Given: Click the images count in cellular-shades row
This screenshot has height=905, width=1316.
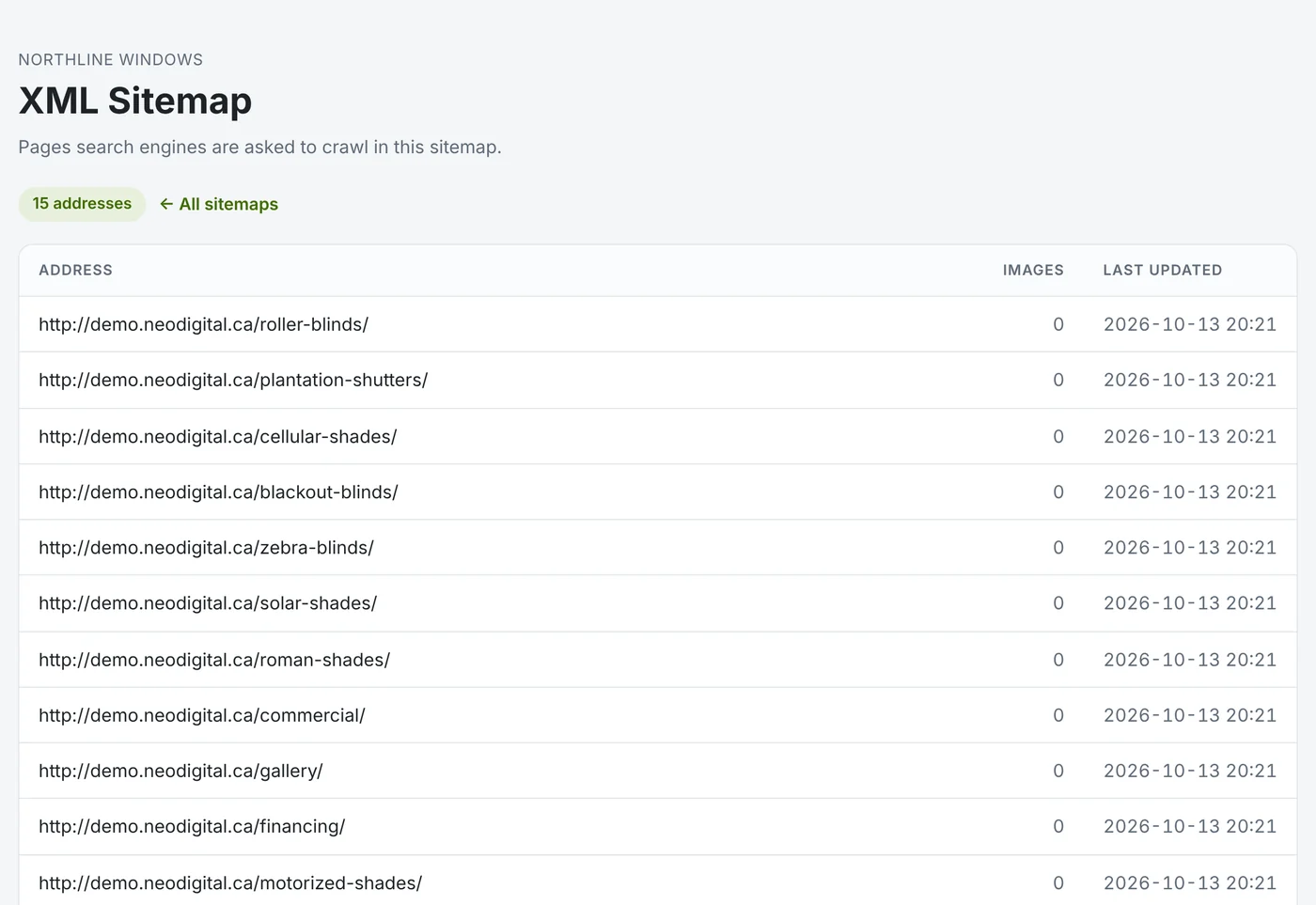Looking at the screenshot, I should 1058,436.
